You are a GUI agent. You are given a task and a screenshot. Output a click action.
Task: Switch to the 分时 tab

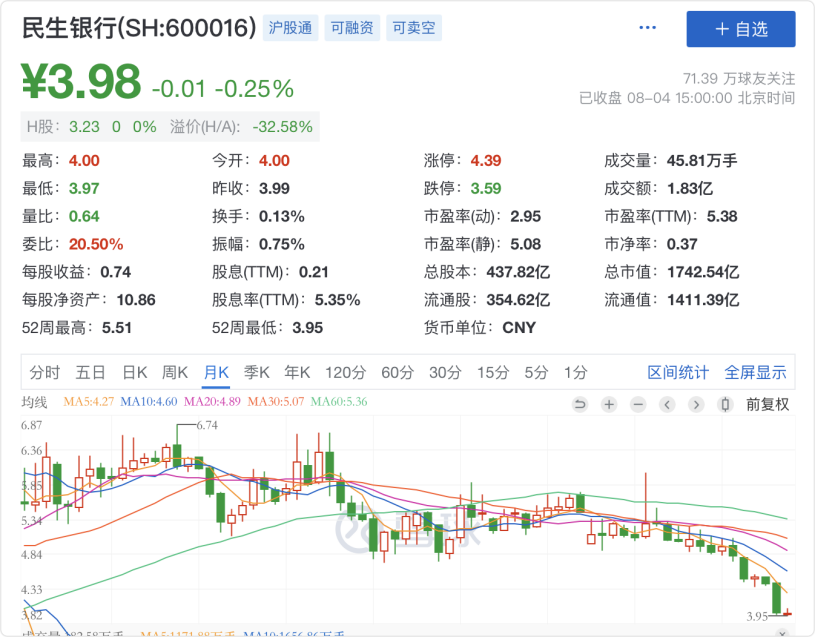[x=45, y=372]
